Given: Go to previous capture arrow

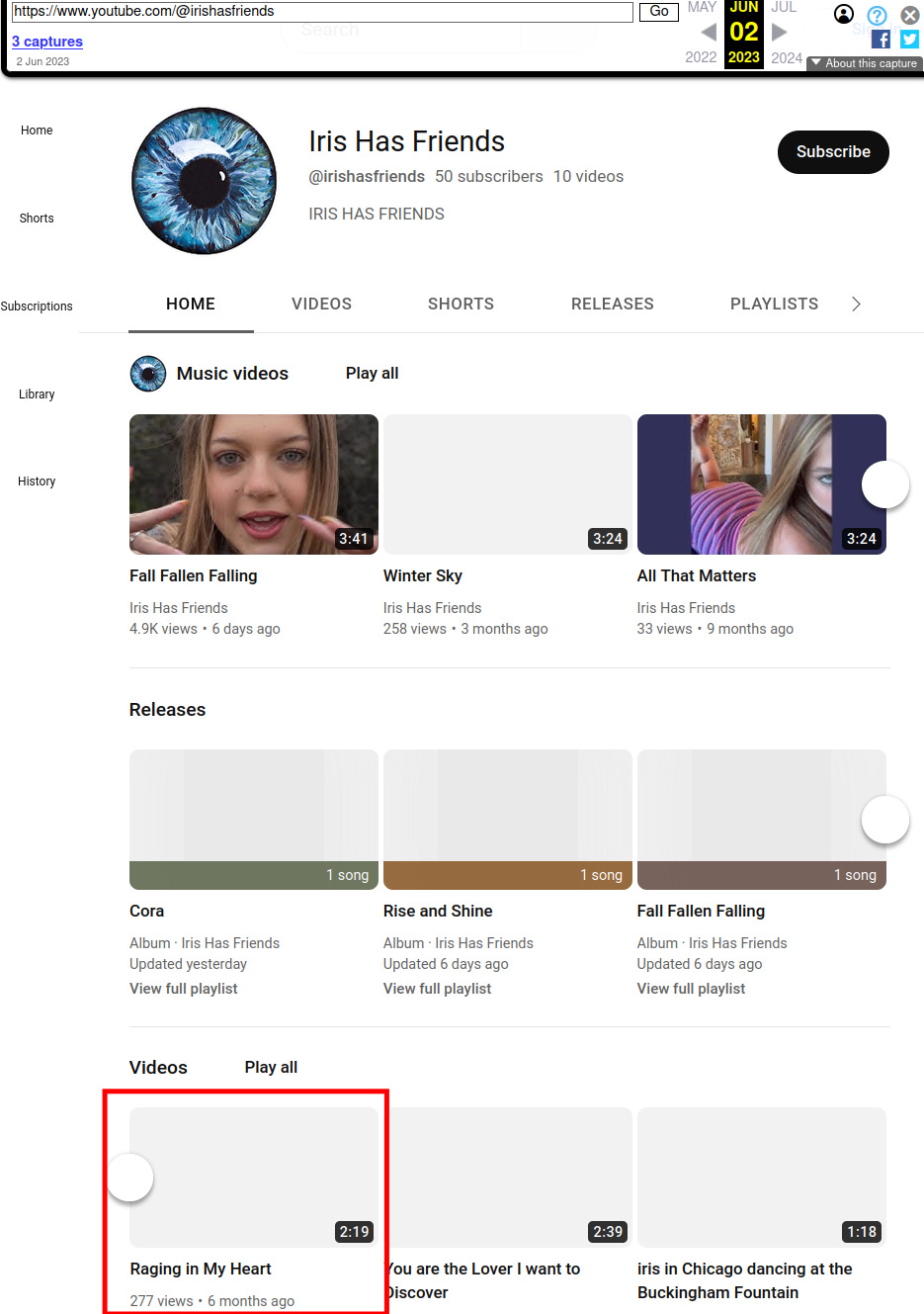Looking at the screenshot, I should tap(709, 32).
